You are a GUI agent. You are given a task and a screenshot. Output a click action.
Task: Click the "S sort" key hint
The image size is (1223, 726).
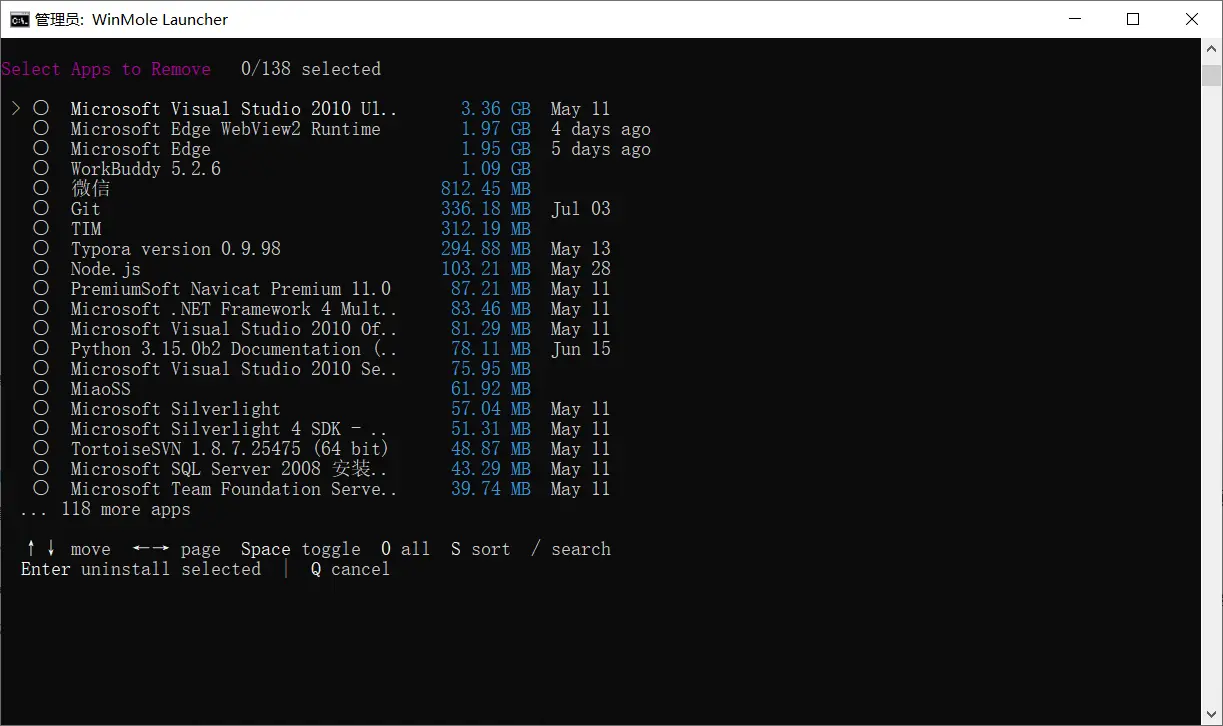(481, 549)
